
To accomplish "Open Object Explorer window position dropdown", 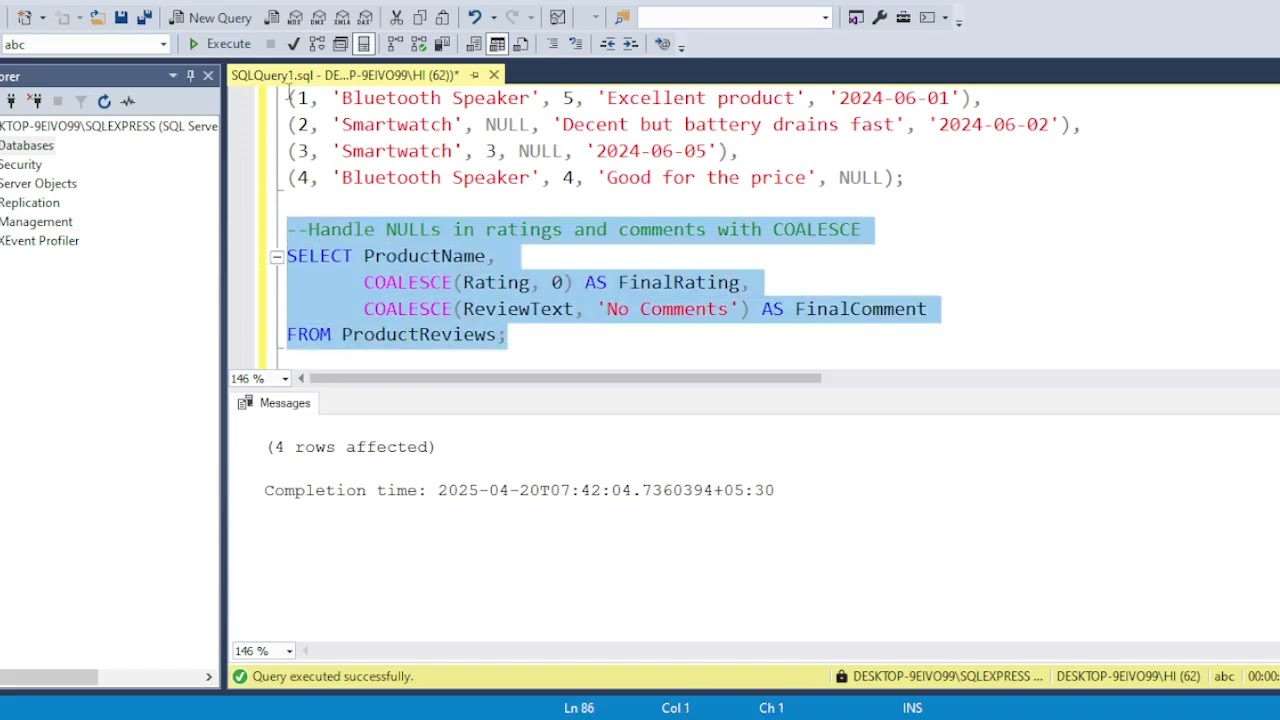I will tap(173, 75).
